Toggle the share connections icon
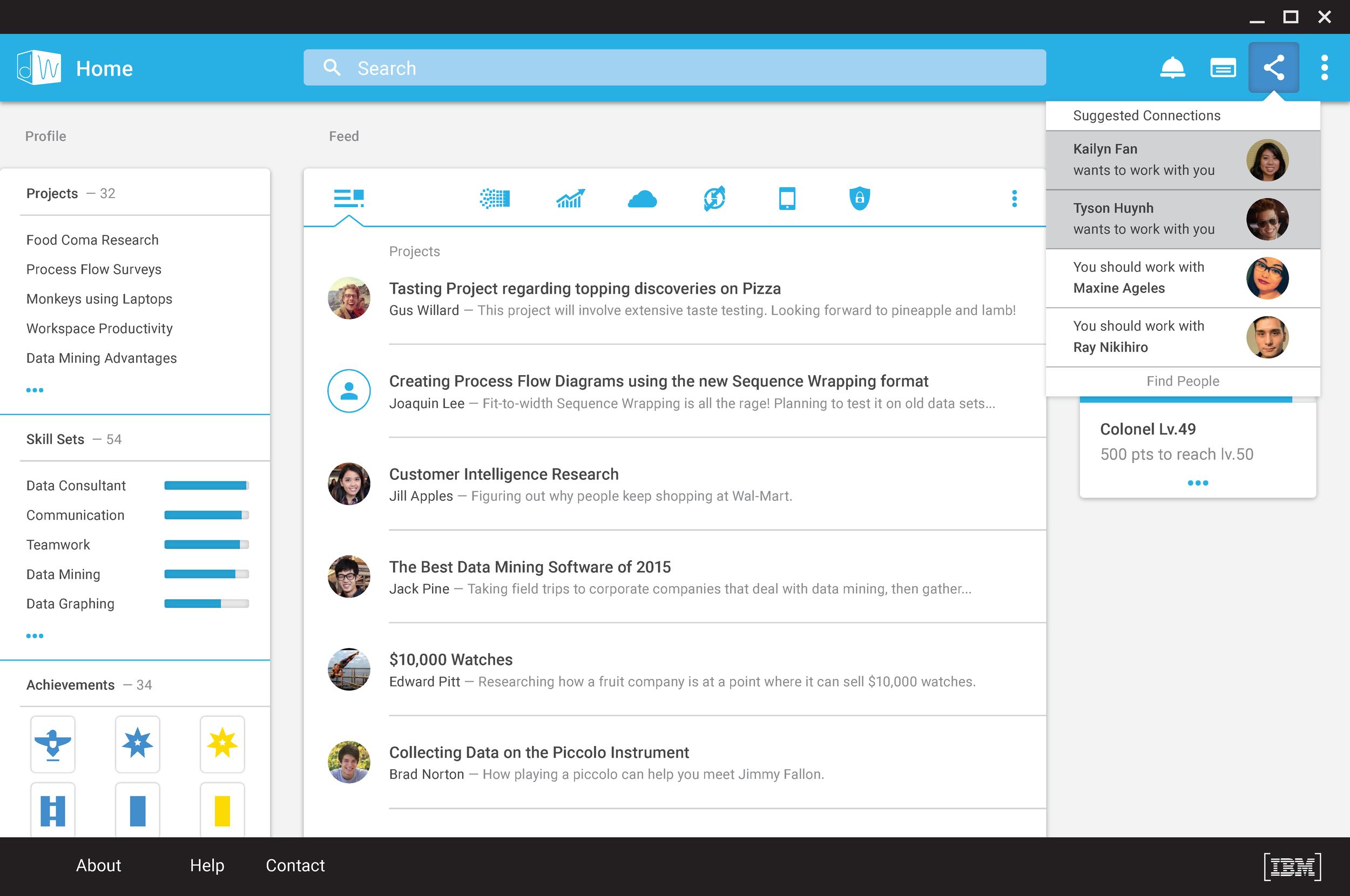This screenshot has height=896, width=1350. 1273,68
